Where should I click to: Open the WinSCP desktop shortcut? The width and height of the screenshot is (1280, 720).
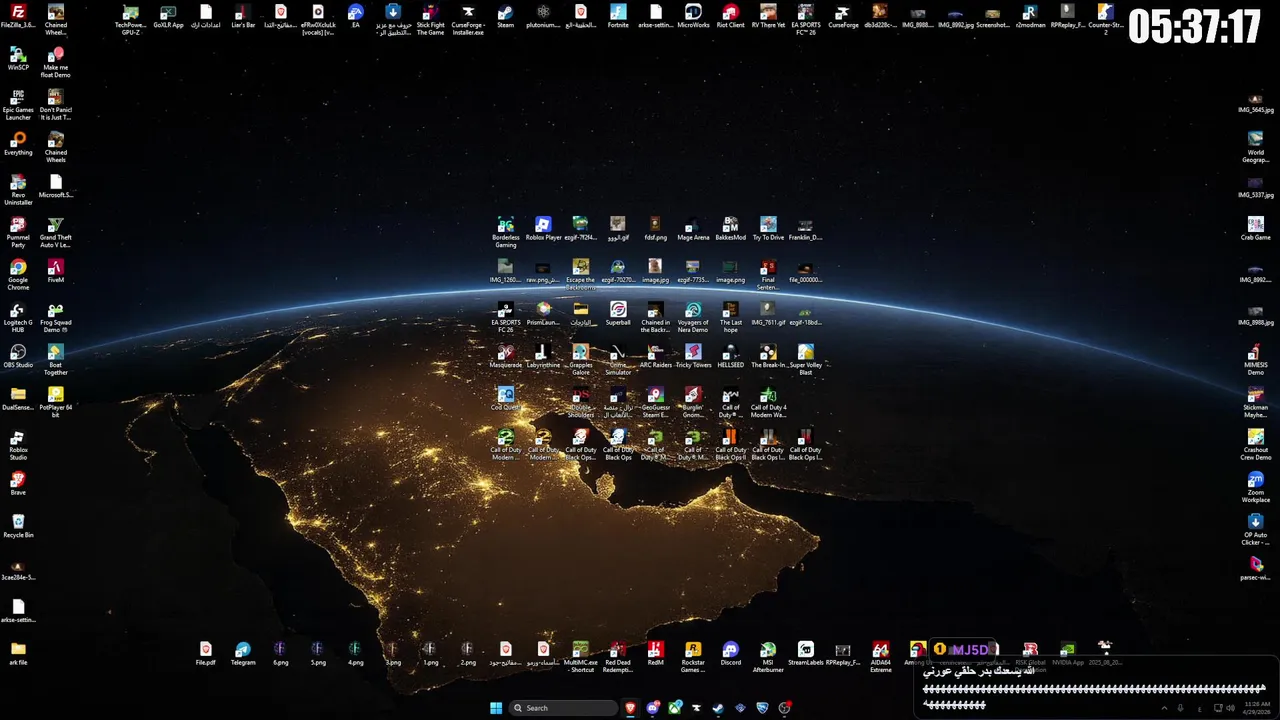click(x=18, y=58)
